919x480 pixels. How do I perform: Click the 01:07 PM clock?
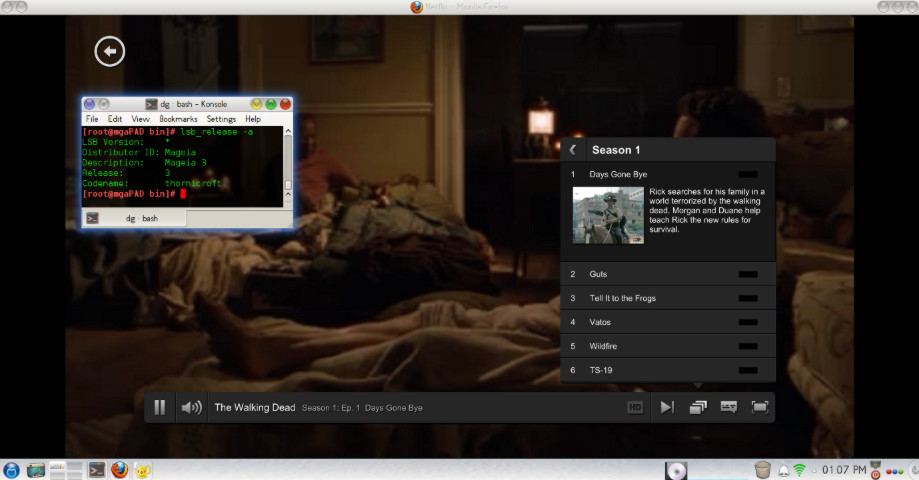844,470
